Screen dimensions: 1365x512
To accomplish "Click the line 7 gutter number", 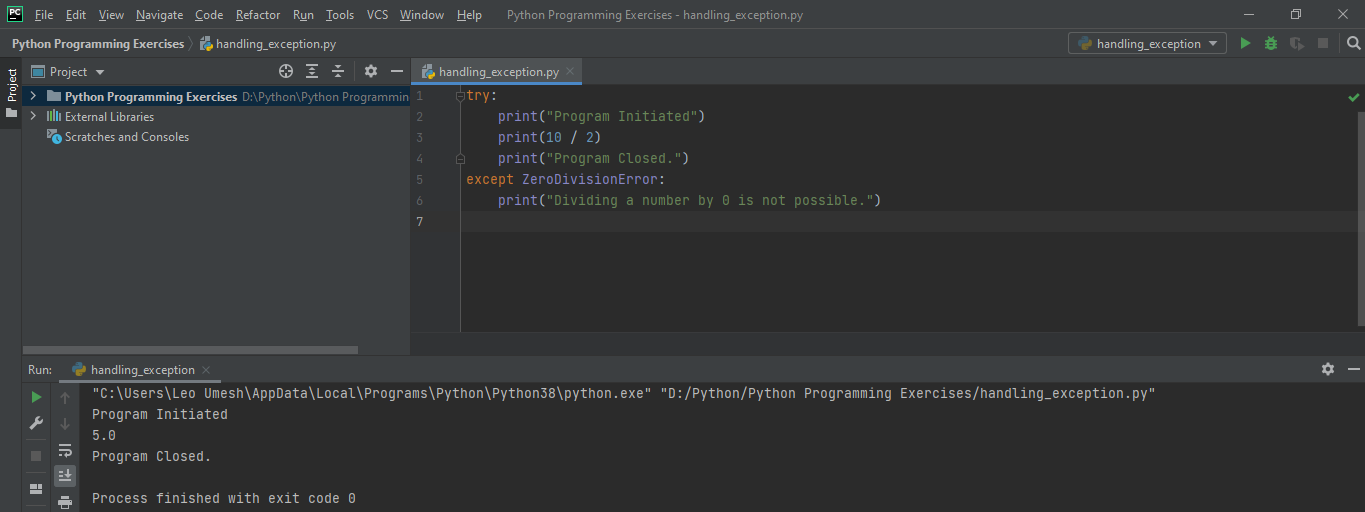I will pyautogui.click(x=420, y=221).
